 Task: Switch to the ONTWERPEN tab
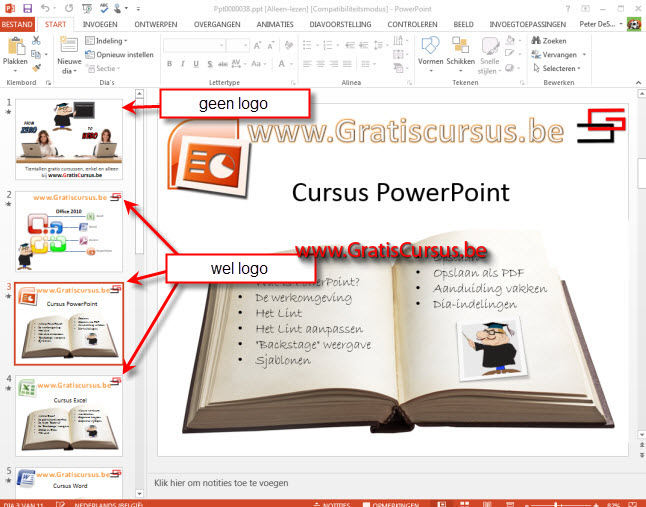click(x=156, y=24)
